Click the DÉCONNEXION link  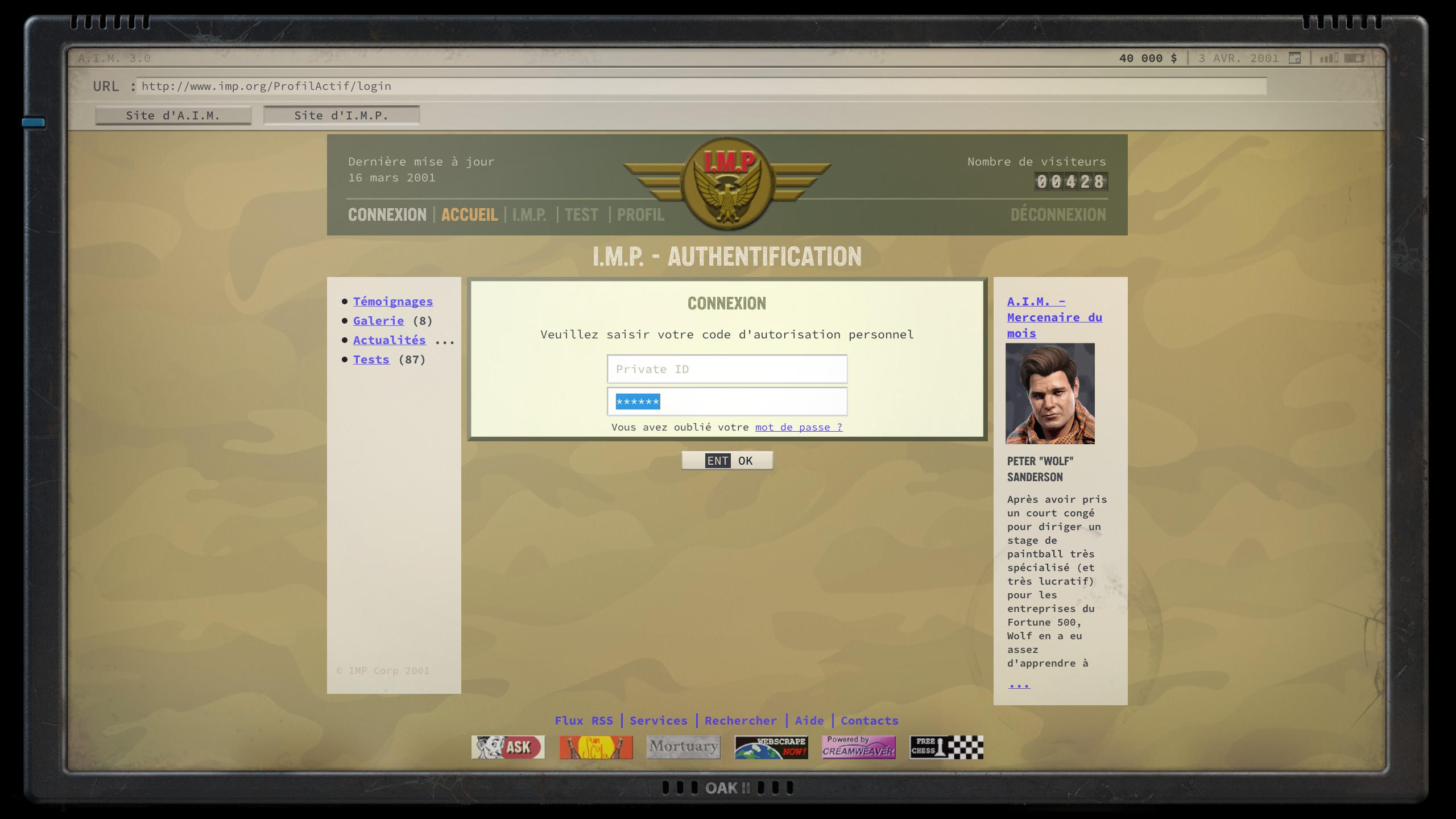pos(1058,215)
